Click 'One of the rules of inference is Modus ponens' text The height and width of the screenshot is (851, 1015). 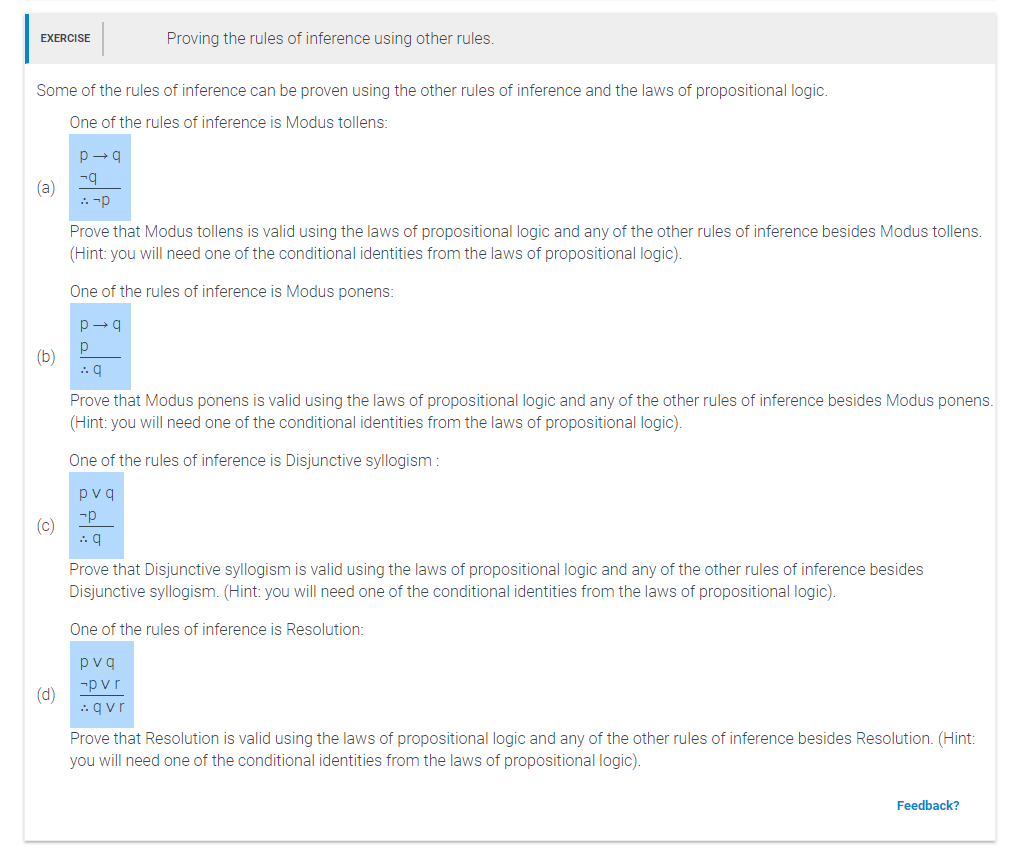coord(232,291)
